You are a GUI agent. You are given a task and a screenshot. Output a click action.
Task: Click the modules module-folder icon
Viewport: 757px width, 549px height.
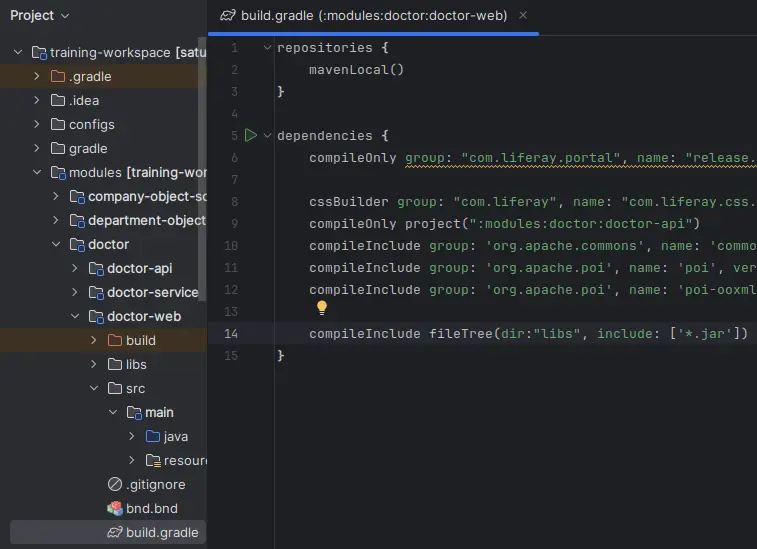(x=58, y=172)
